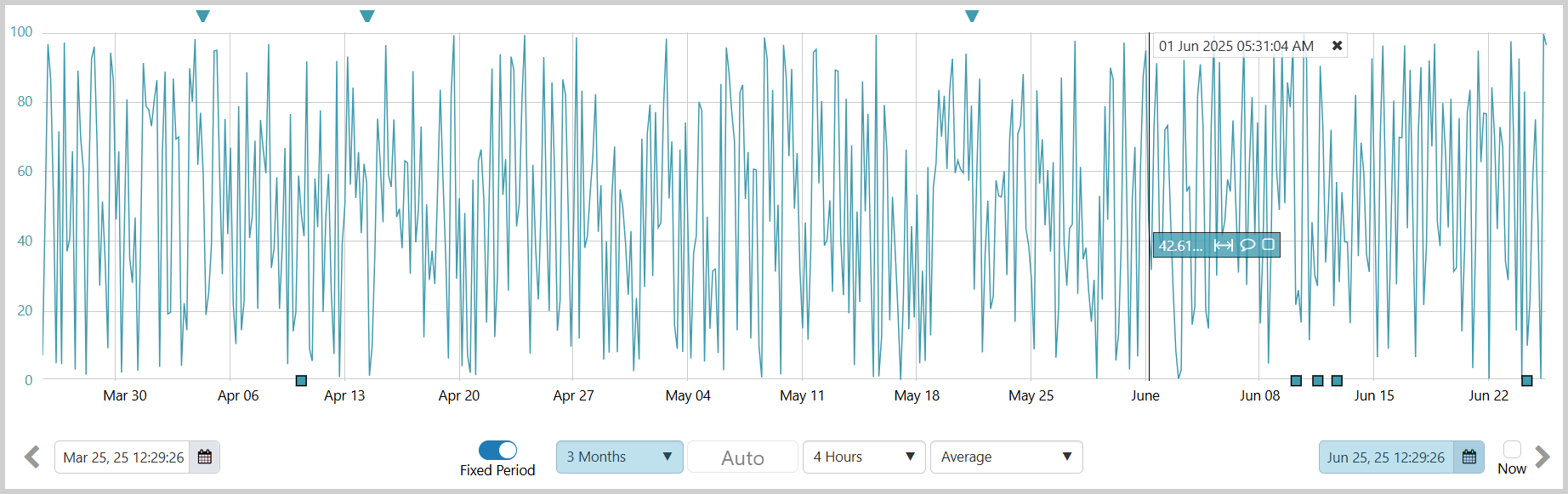Click the square icon on value tag
This screenshot has width=1568, height=494.
point(1268,245)
